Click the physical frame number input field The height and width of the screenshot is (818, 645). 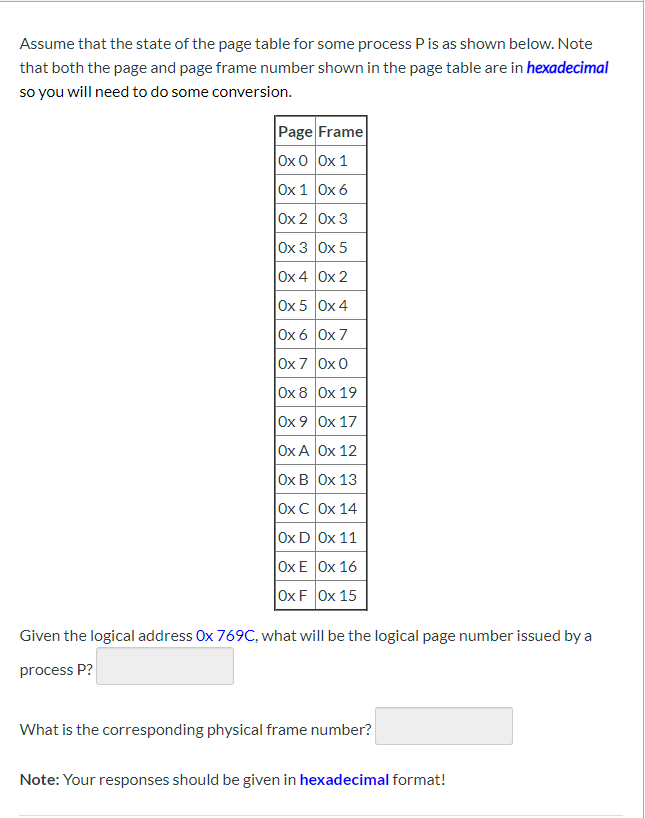coord(443,726)
